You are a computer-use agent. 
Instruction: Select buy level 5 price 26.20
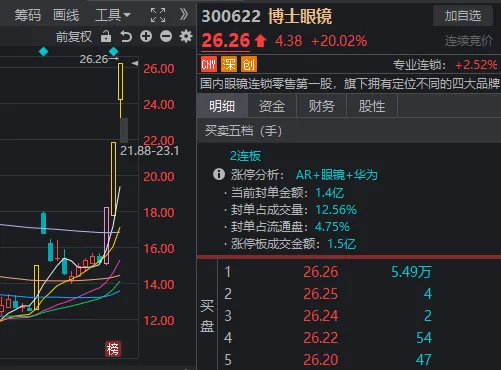tap(321, 360)
